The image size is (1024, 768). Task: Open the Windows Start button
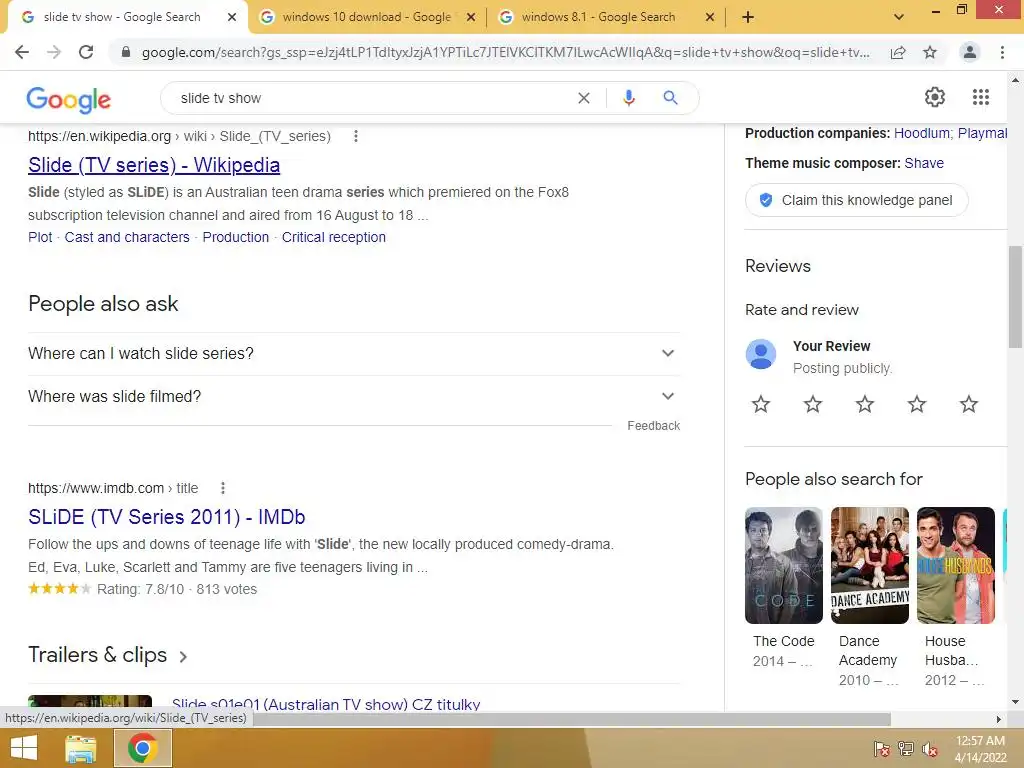(x=24, y=748)
